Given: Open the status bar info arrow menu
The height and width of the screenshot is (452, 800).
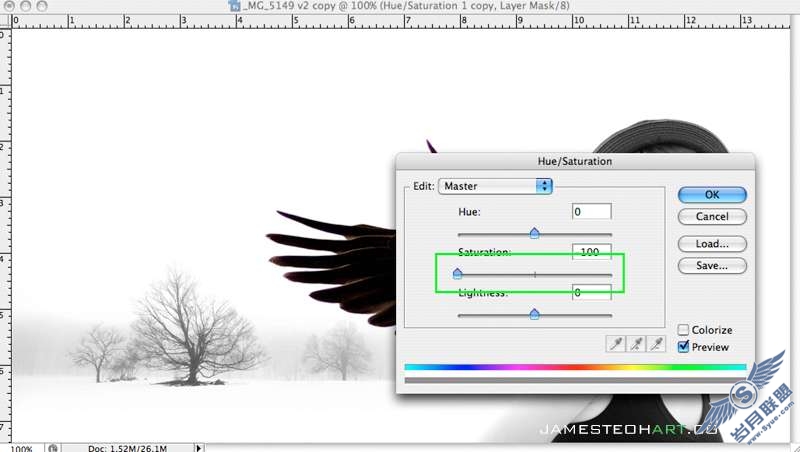Looking at the screenshot, I should tap(199, 448).
